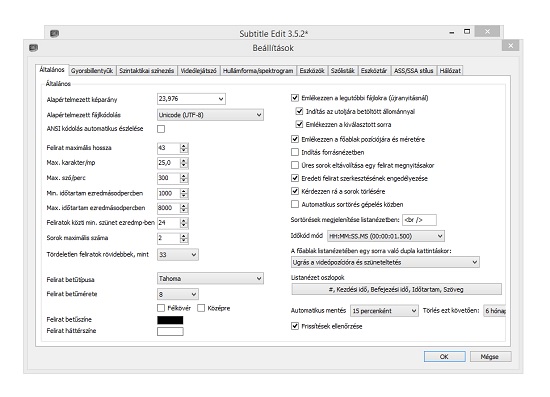Open the Időkód mód dropdown
Image resolution: width=550 pixels, height=397 pixels.
point(385,236)
